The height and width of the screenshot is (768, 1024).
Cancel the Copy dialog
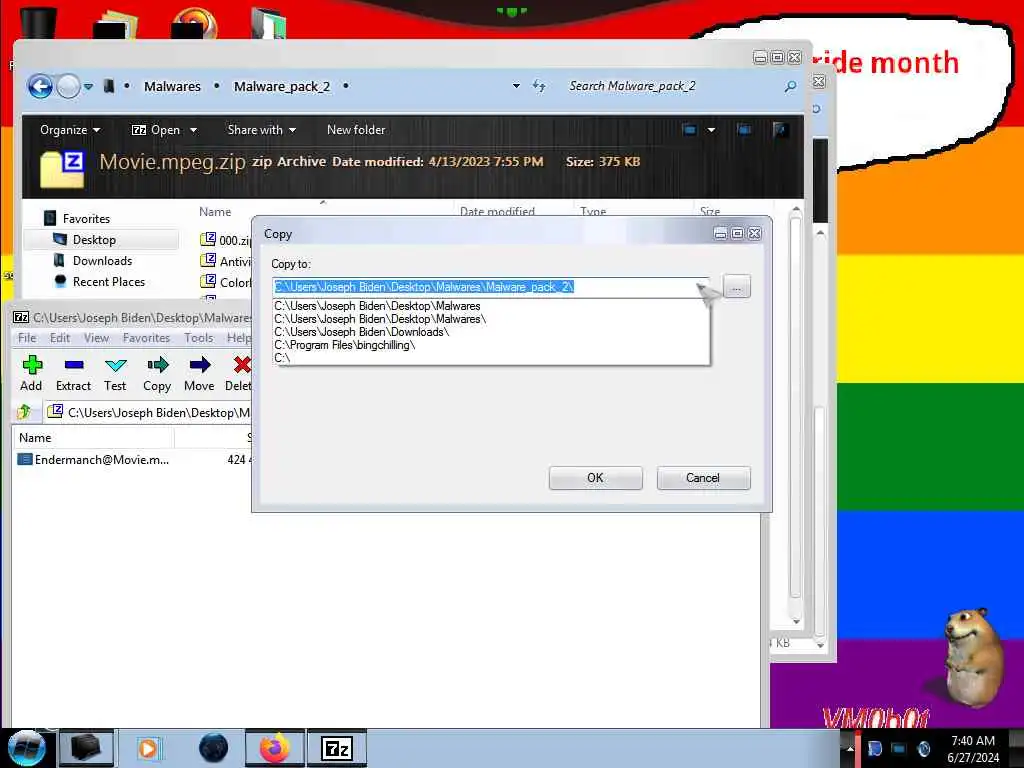(703, 478)
